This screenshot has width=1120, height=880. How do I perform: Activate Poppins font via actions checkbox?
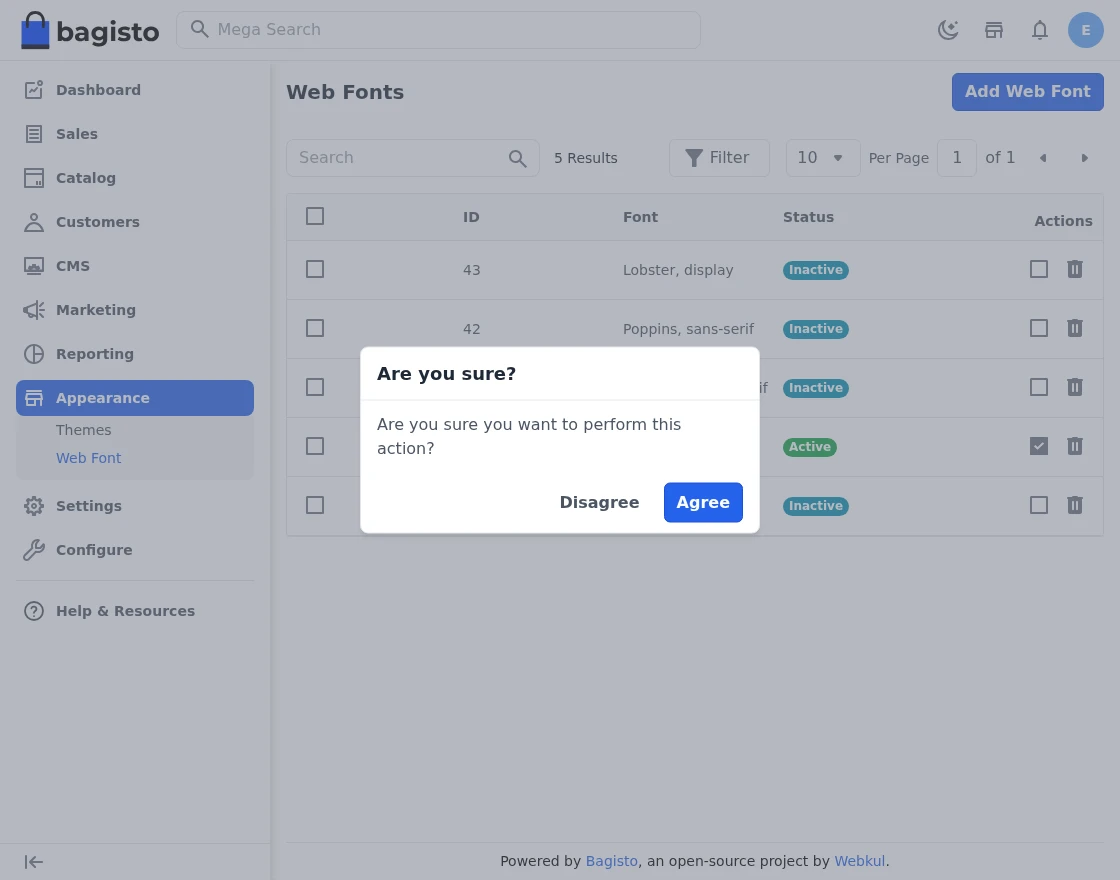(1039, 329)
